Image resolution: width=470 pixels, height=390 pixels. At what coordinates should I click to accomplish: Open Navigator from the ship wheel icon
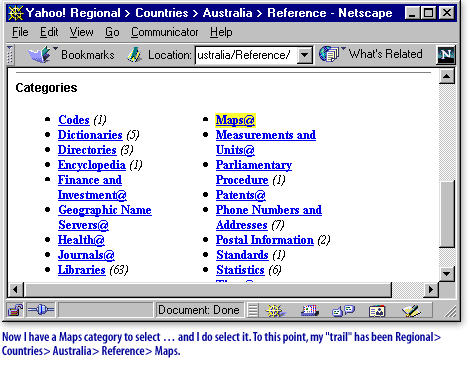[275, 311]
